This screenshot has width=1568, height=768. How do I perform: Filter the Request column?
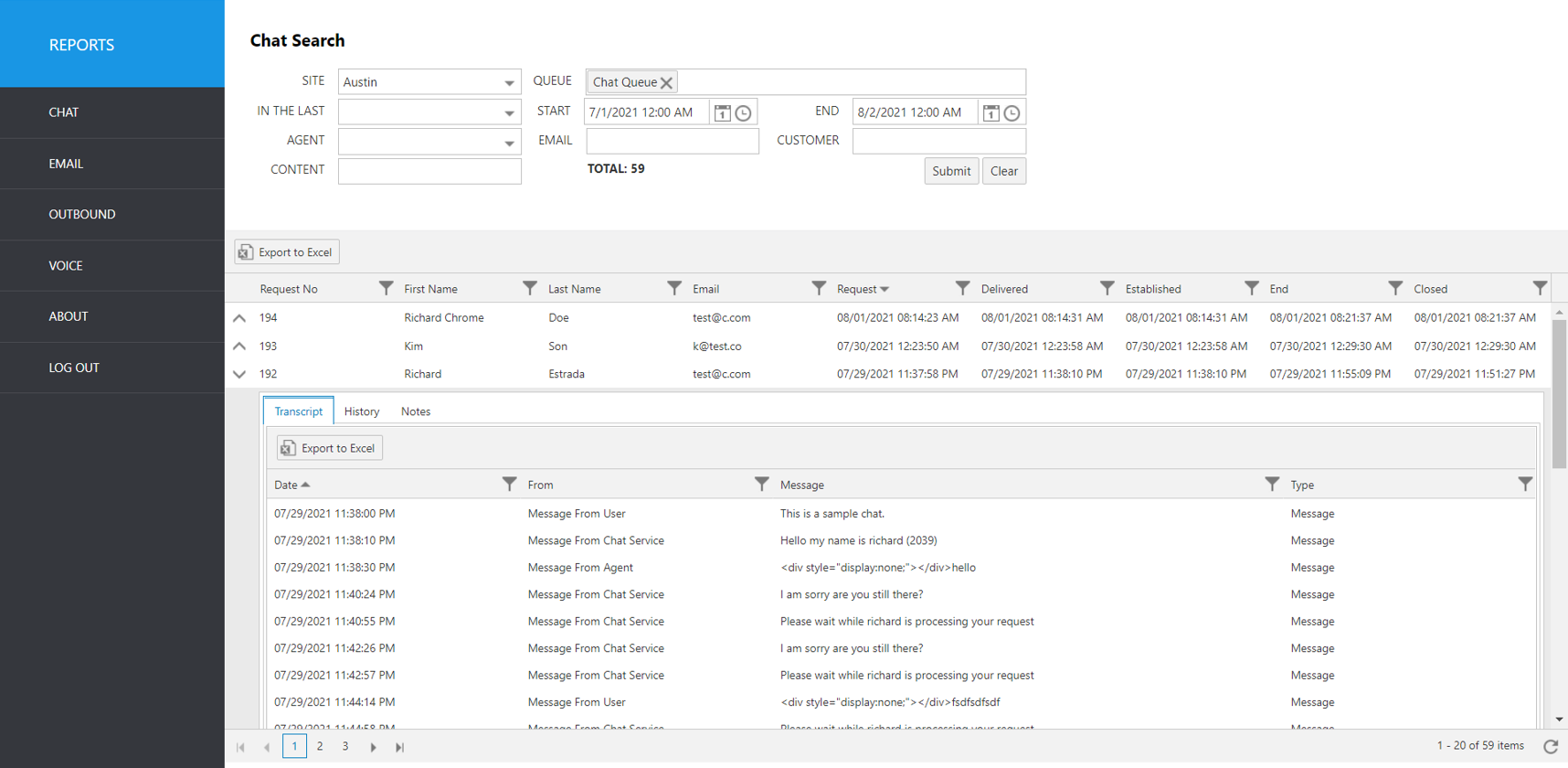tap(962, 288)
